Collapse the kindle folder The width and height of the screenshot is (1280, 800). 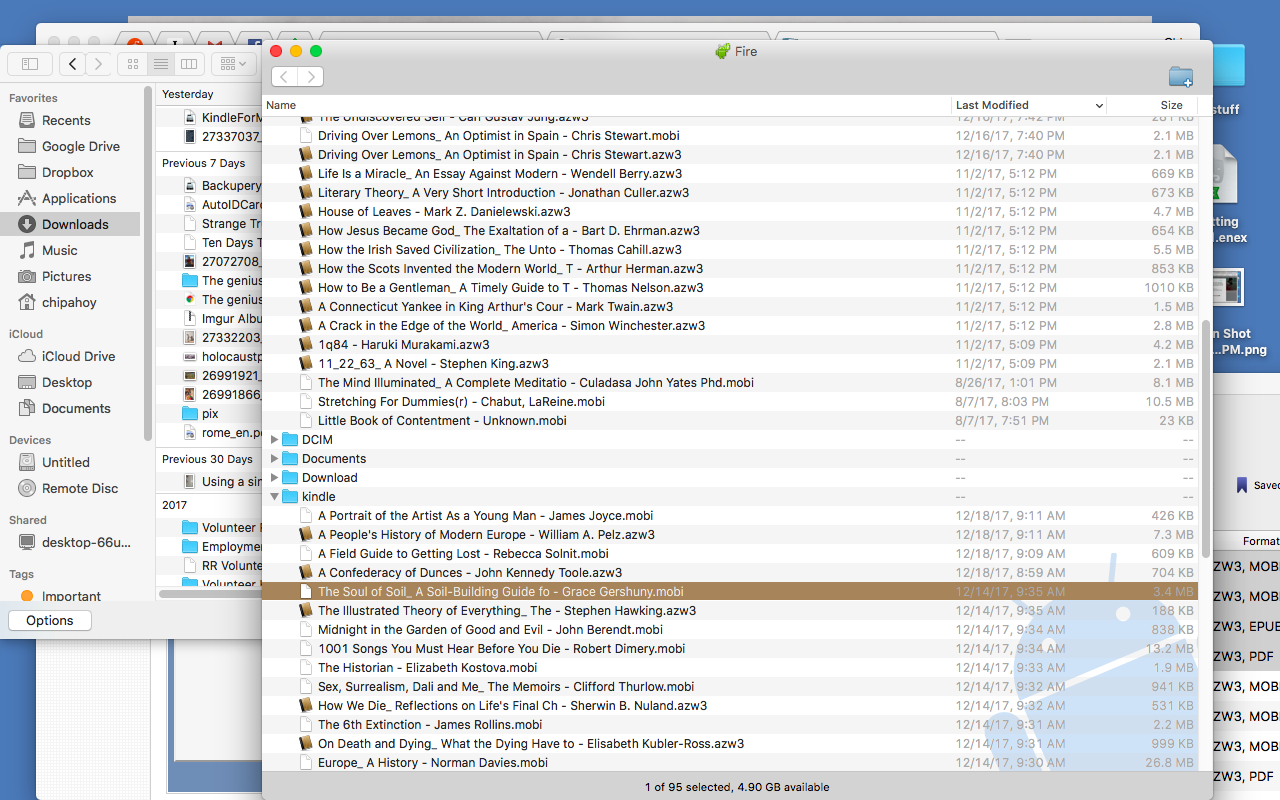click(x=275, y=496)
